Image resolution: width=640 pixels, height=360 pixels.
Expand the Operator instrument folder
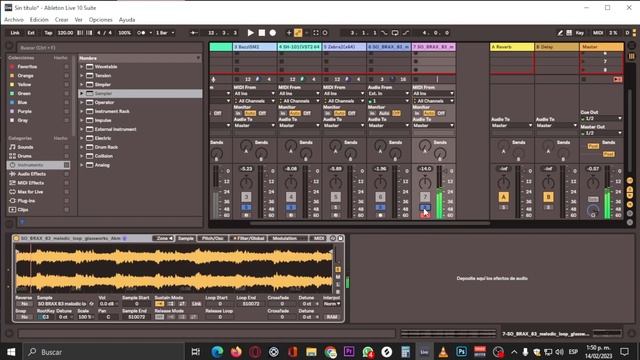coord(82,102)
